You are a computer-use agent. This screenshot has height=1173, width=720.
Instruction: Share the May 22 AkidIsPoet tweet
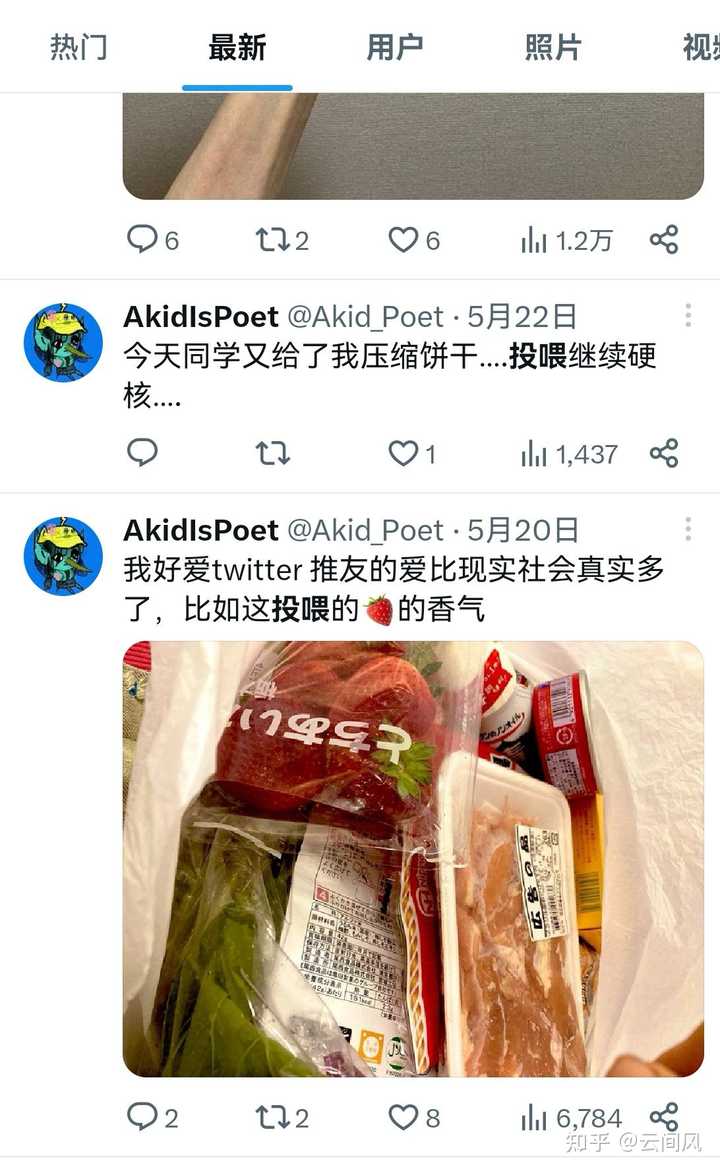(x=664, y=453)
